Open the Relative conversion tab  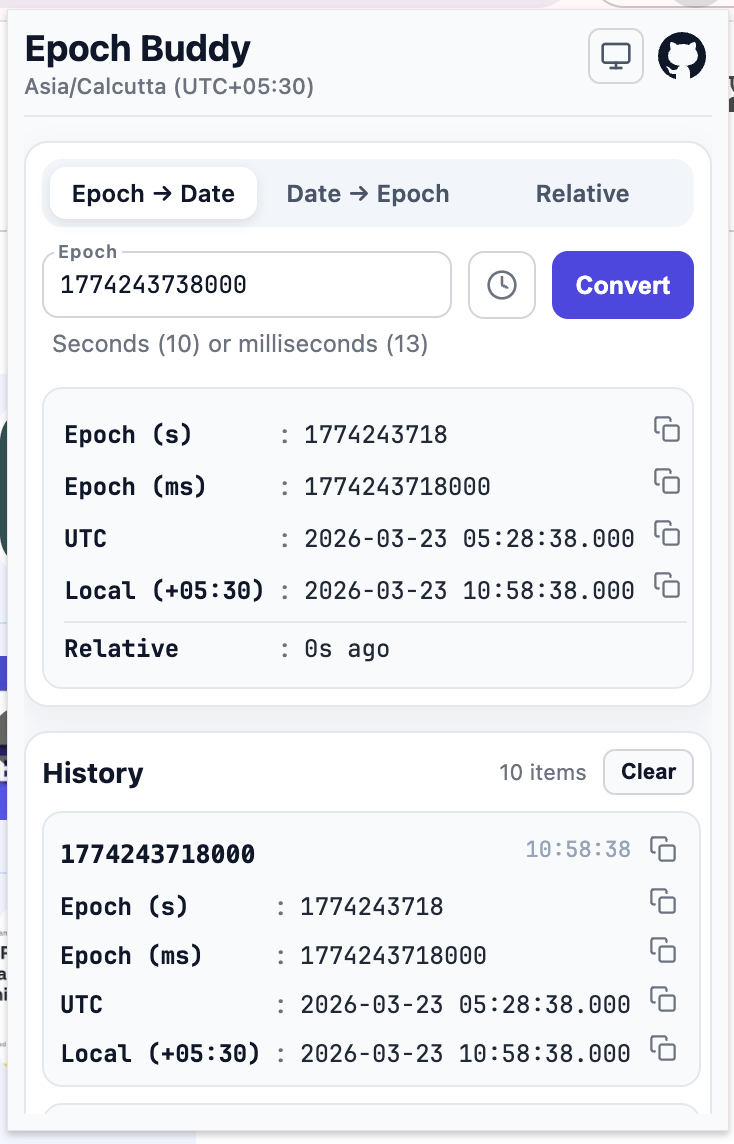click(x=583, y=193)
